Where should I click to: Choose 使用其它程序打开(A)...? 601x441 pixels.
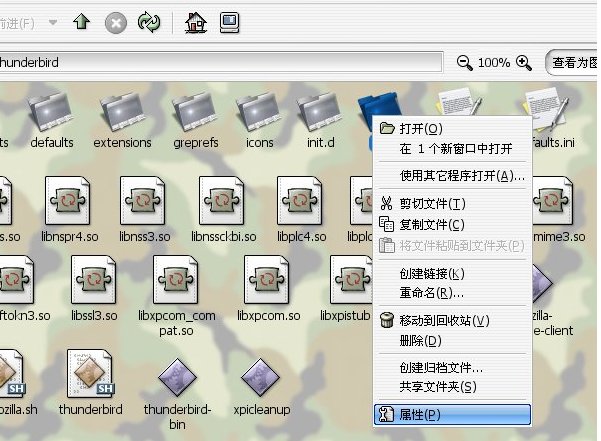[x=452, y=176]
